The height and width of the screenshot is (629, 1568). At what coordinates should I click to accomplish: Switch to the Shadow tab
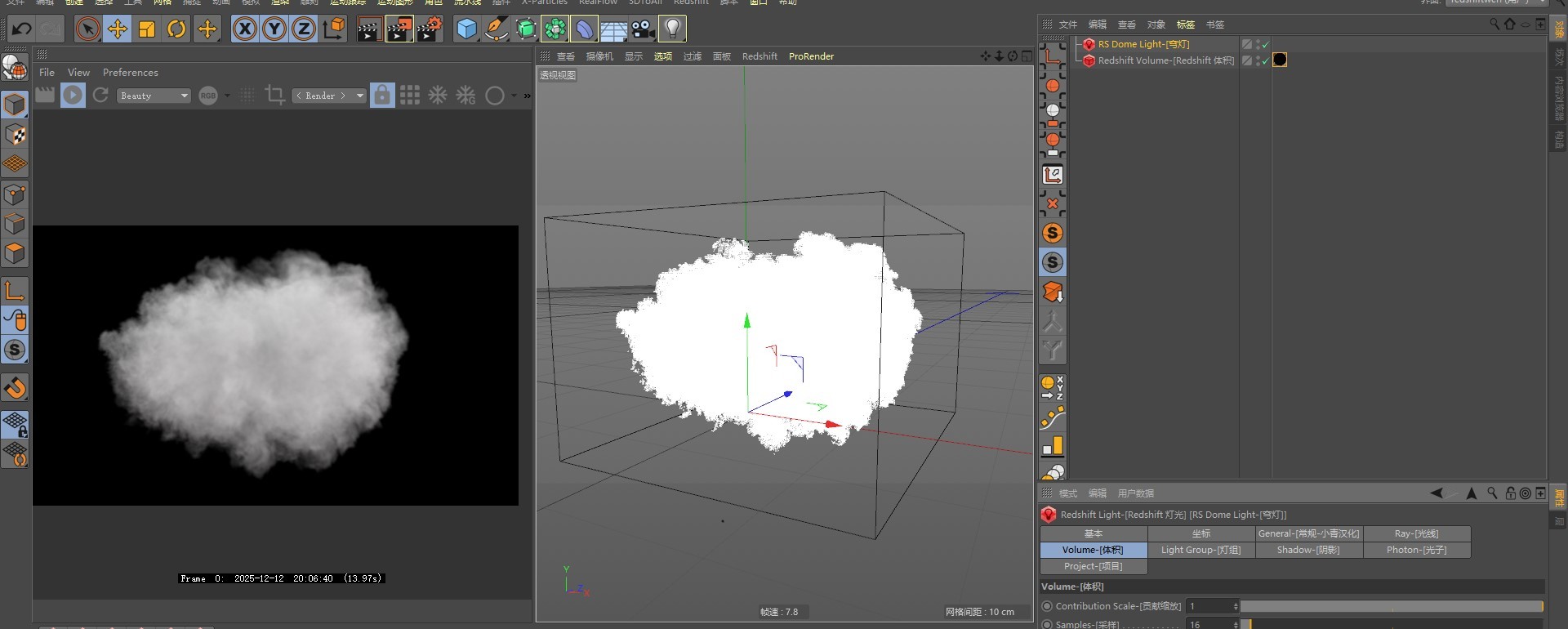point(1308,550)
